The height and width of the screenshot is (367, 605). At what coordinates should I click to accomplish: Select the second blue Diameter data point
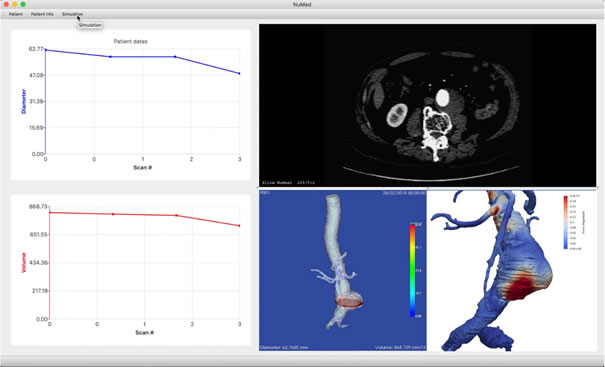[110, 57]
